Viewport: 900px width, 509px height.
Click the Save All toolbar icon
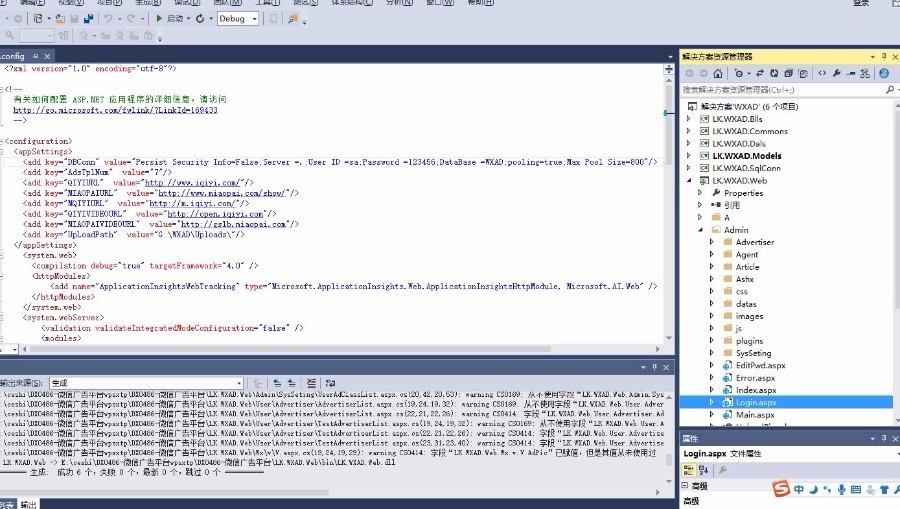(88, 18)
